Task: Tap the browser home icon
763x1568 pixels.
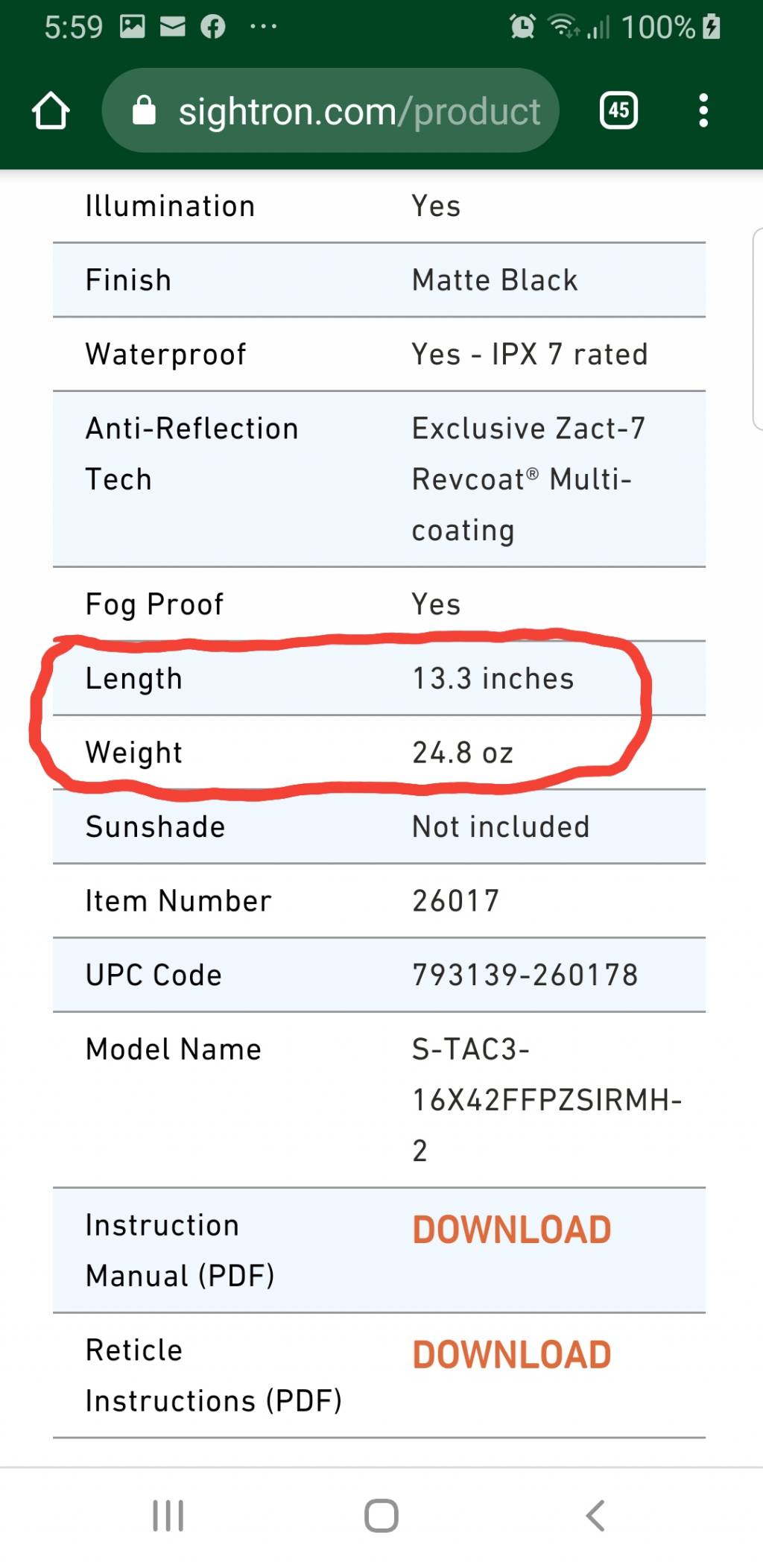Action: point(51,111)
